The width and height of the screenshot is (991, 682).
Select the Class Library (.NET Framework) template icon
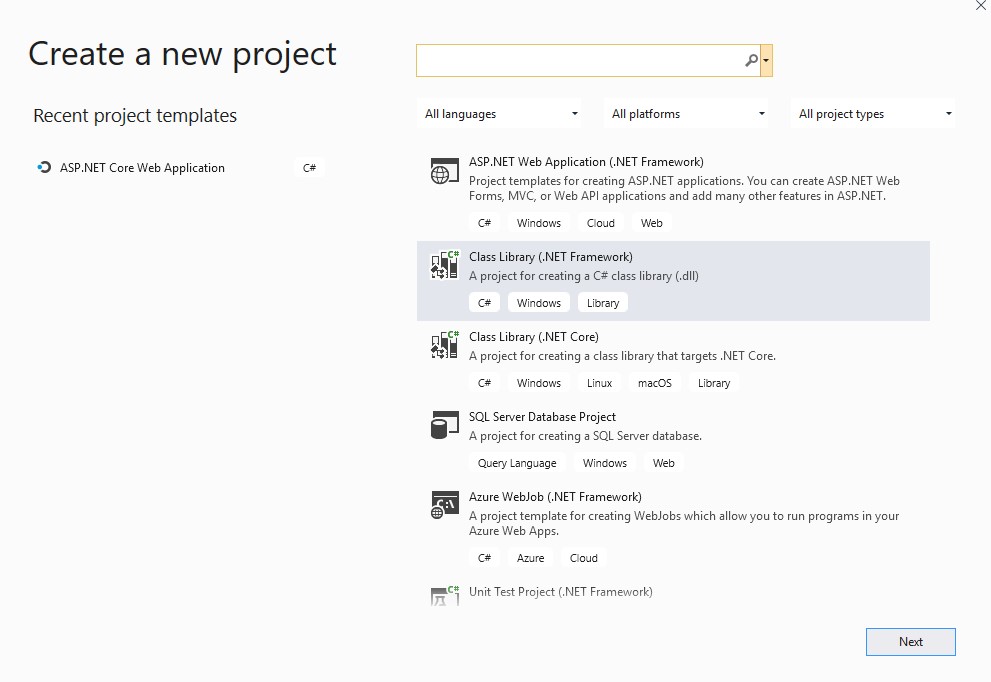444,265
